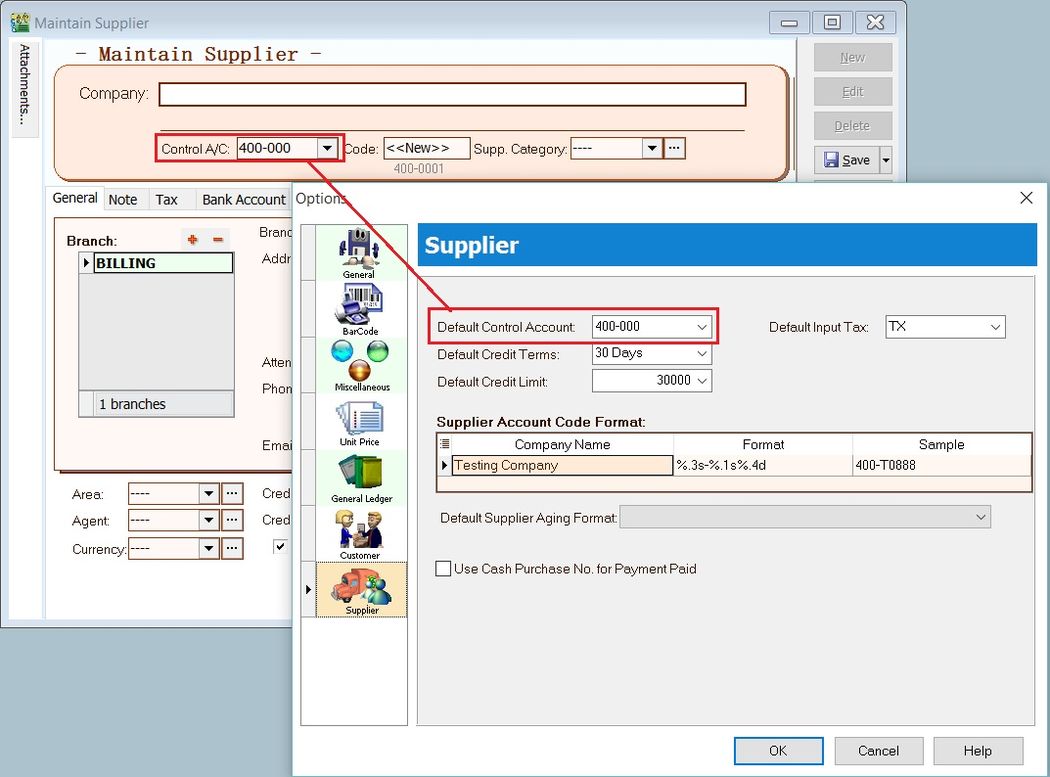
Task: Switch to the Tax tab
Action: [x=166, y=199]
